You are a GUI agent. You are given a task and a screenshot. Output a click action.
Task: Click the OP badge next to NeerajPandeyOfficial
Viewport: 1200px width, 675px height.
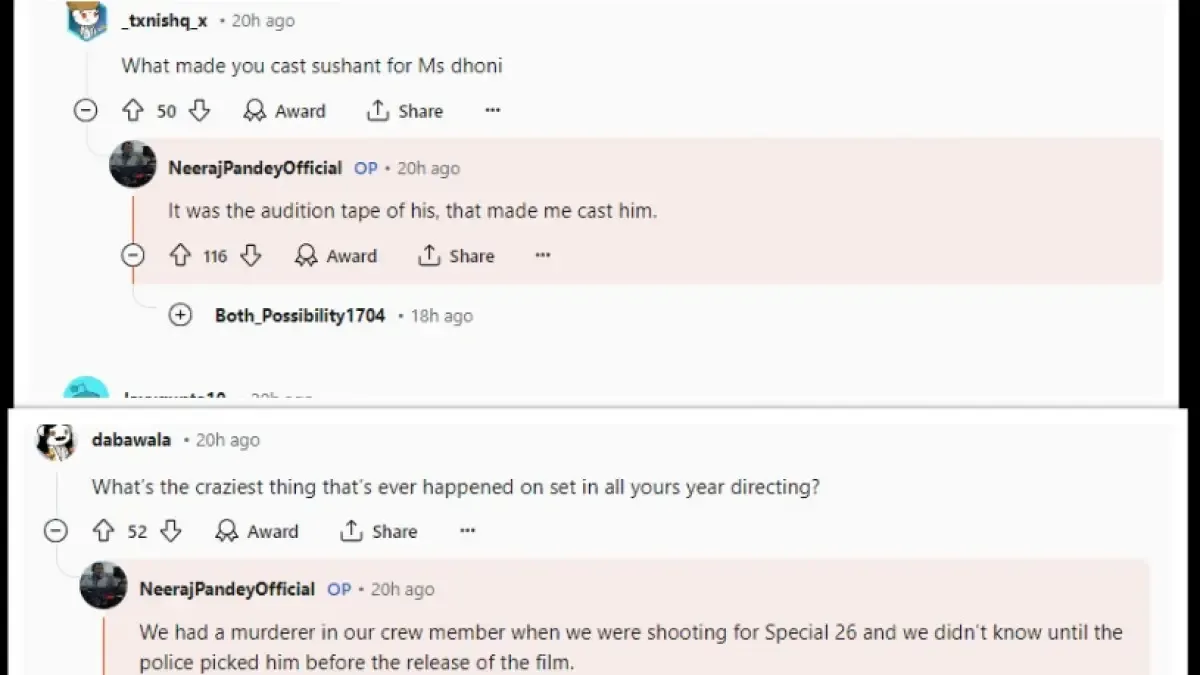pyautogui.click(x=366, y=168)
